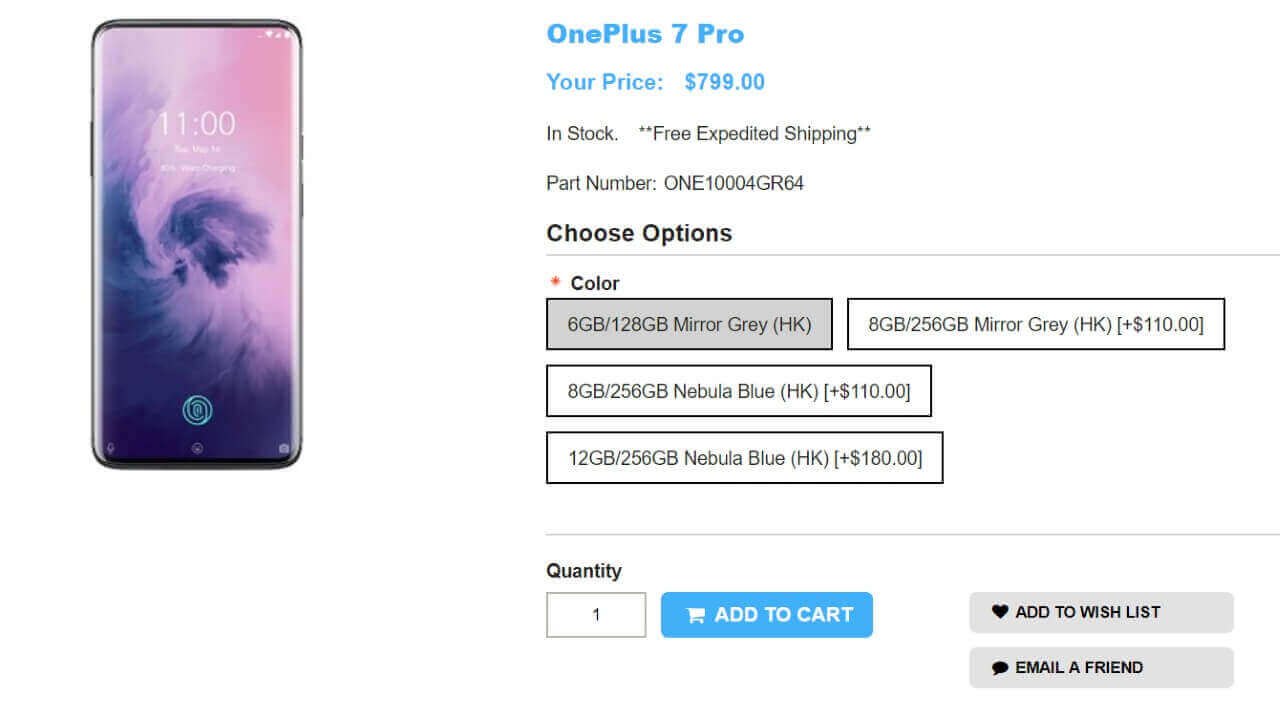The image size is (1280, 720).
Task: Click the status bar icons atop the phone screen
Action: click(x=278, y=37)
